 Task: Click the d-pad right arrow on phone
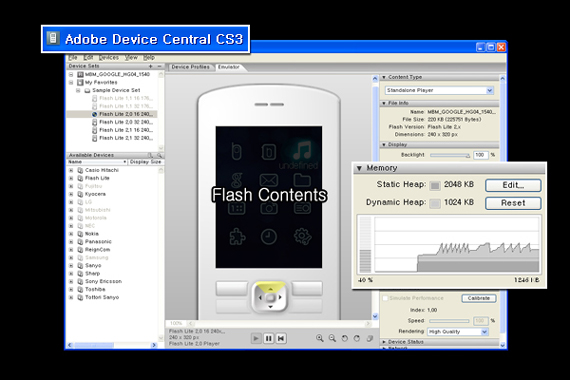click(280, 297)
